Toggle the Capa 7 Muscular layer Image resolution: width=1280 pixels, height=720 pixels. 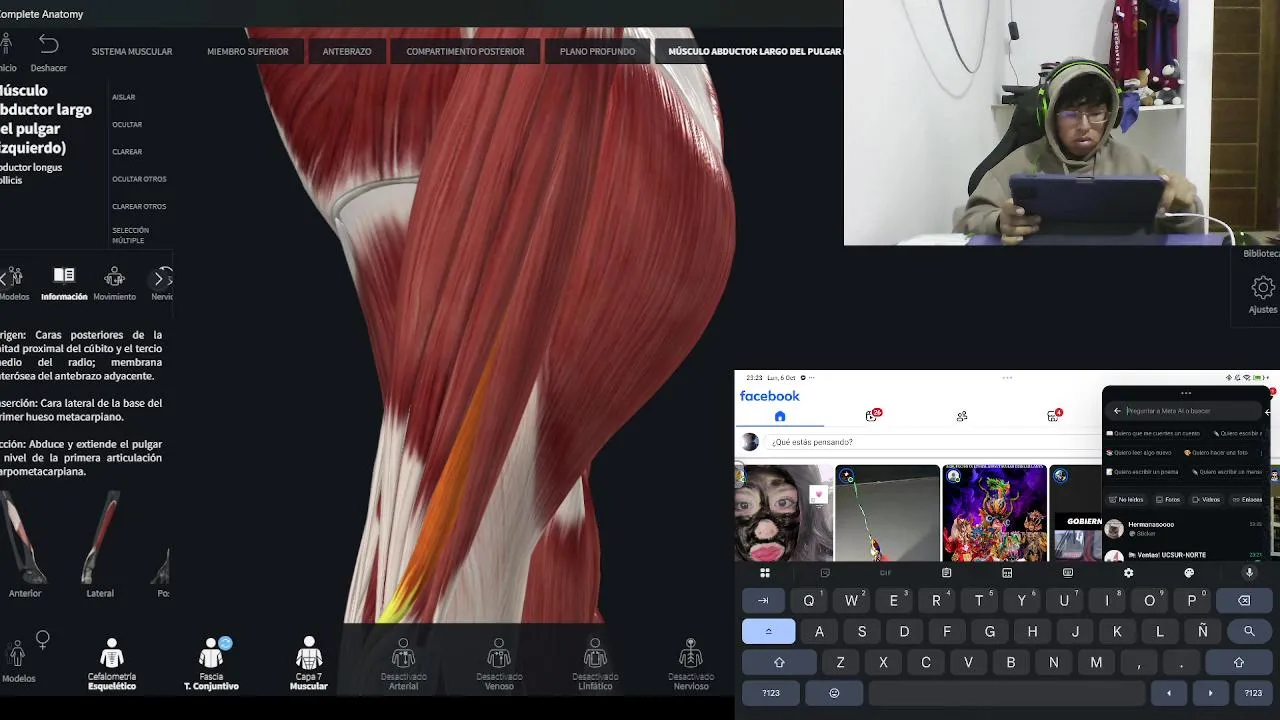tap(309, 665)
